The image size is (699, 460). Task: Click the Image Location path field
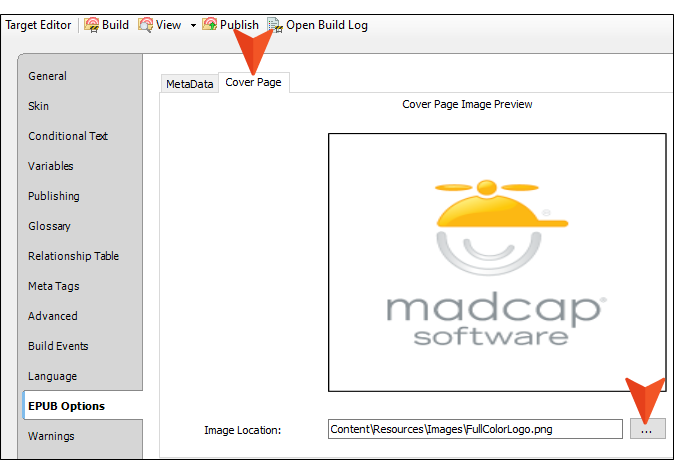[475, 429]
